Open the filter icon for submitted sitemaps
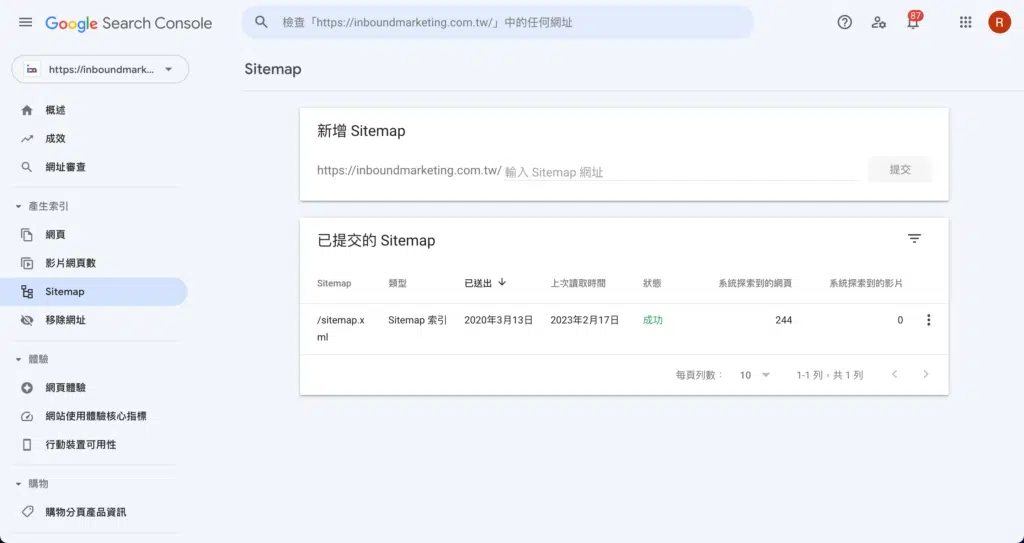This screenshot has width=1024, height=543. (914, 239)
